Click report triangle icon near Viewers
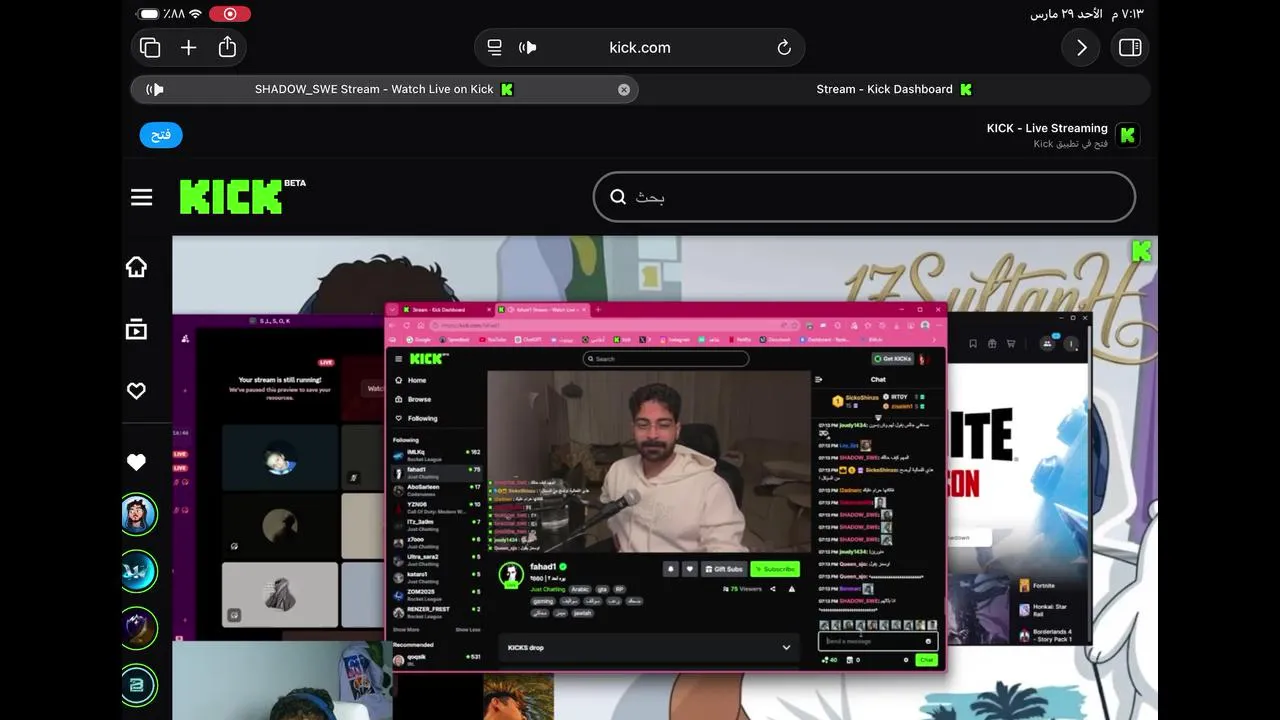 click(792, 589)
